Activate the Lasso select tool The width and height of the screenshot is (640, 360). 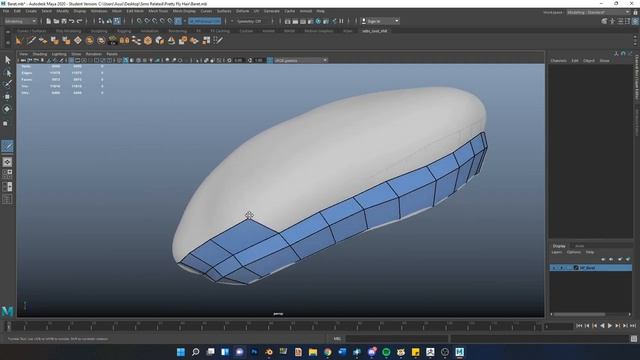click(x=7, y=73)
